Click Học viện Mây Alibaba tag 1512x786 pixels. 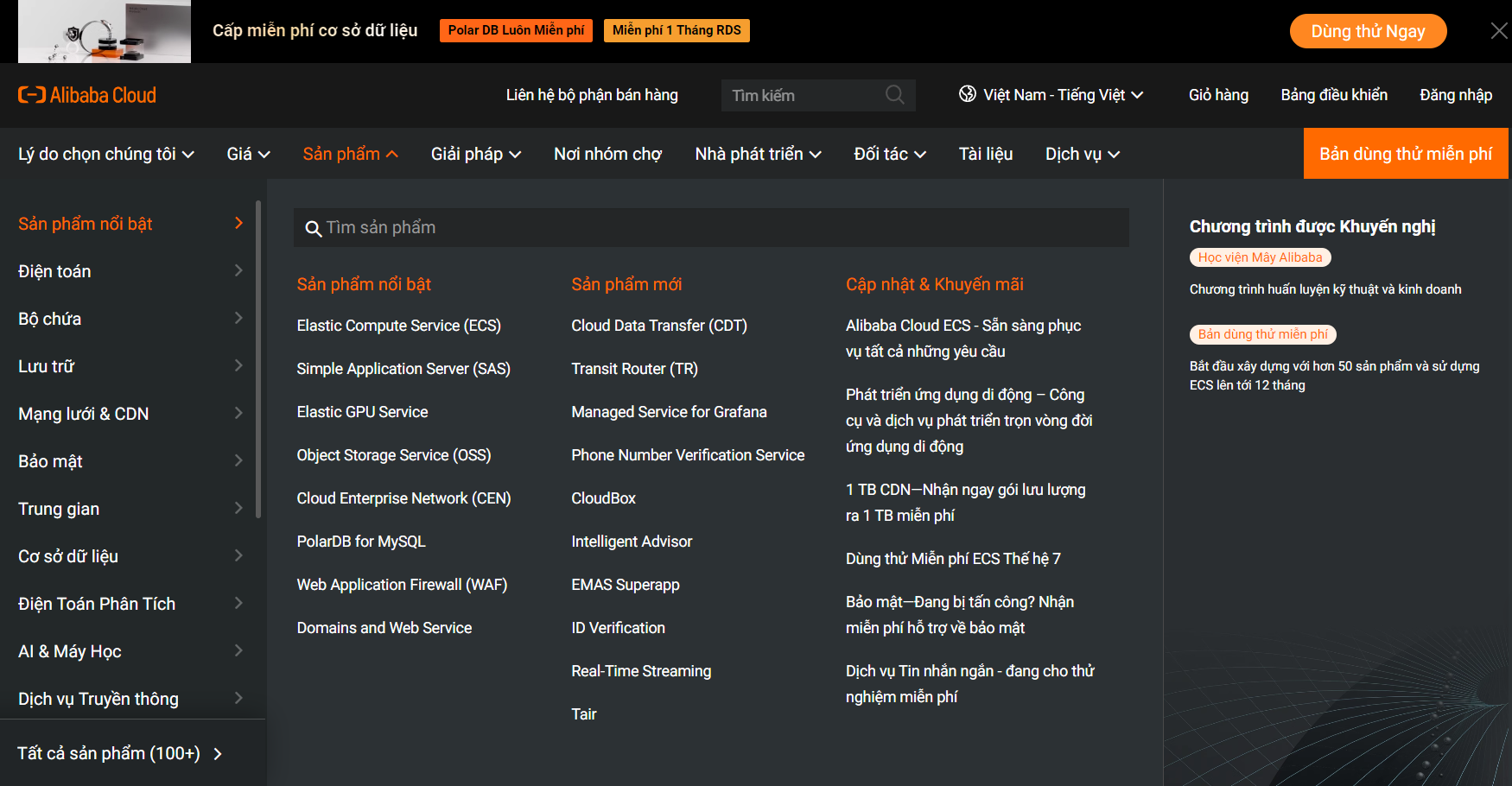point(1260,257)
